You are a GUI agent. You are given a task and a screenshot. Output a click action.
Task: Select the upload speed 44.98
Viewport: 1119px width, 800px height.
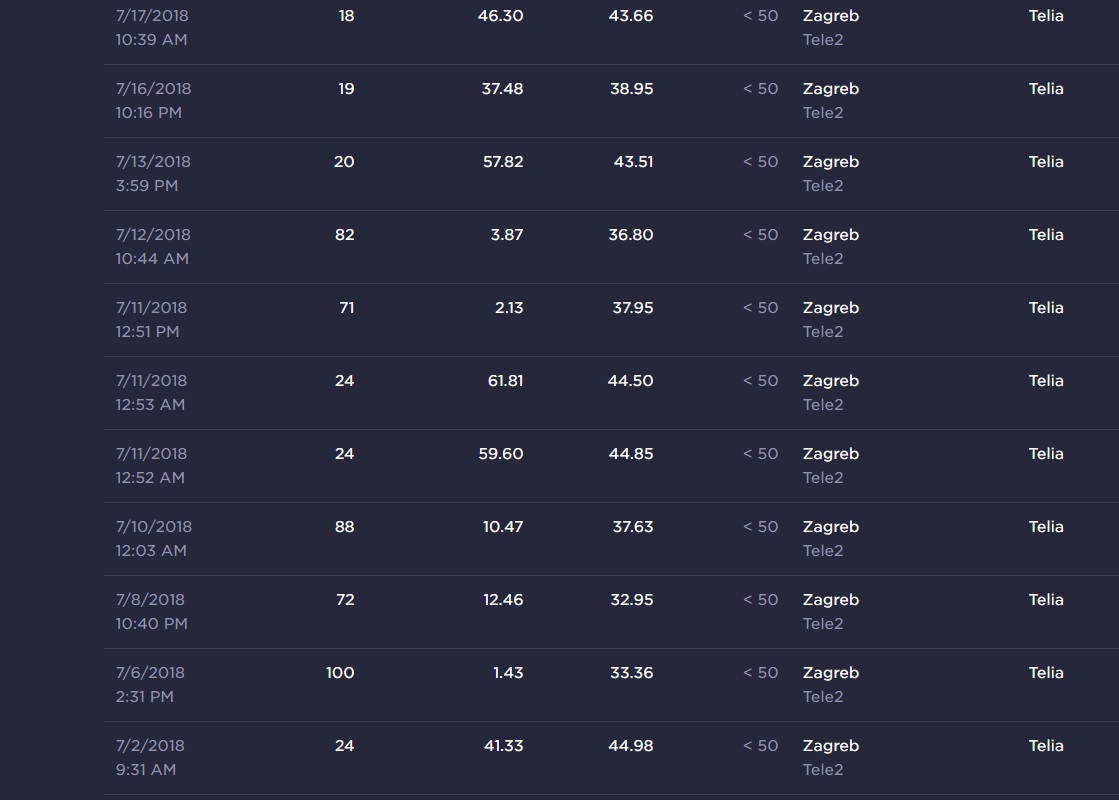[631, 746]
